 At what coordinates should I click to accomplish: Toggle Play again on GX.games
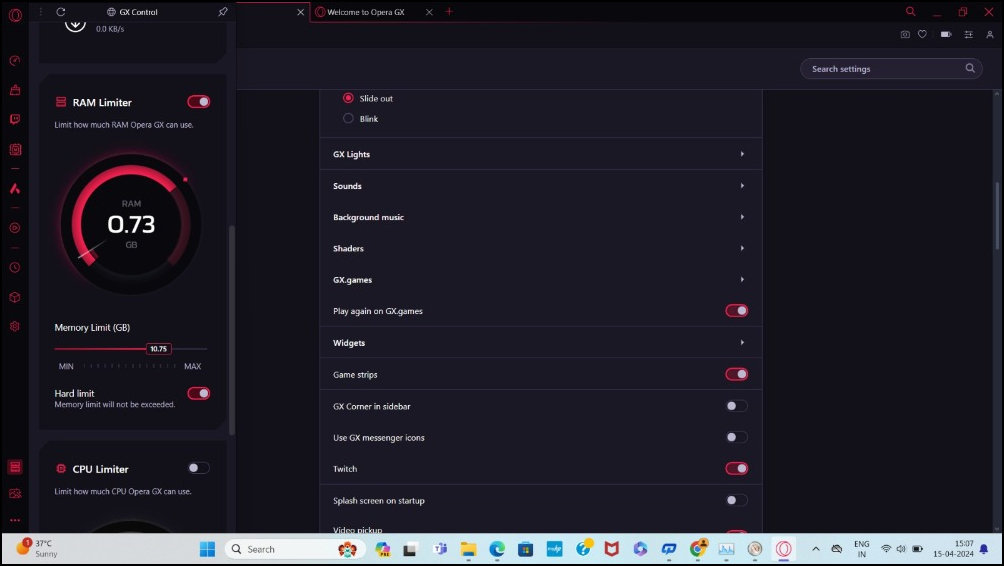[736, 311]
